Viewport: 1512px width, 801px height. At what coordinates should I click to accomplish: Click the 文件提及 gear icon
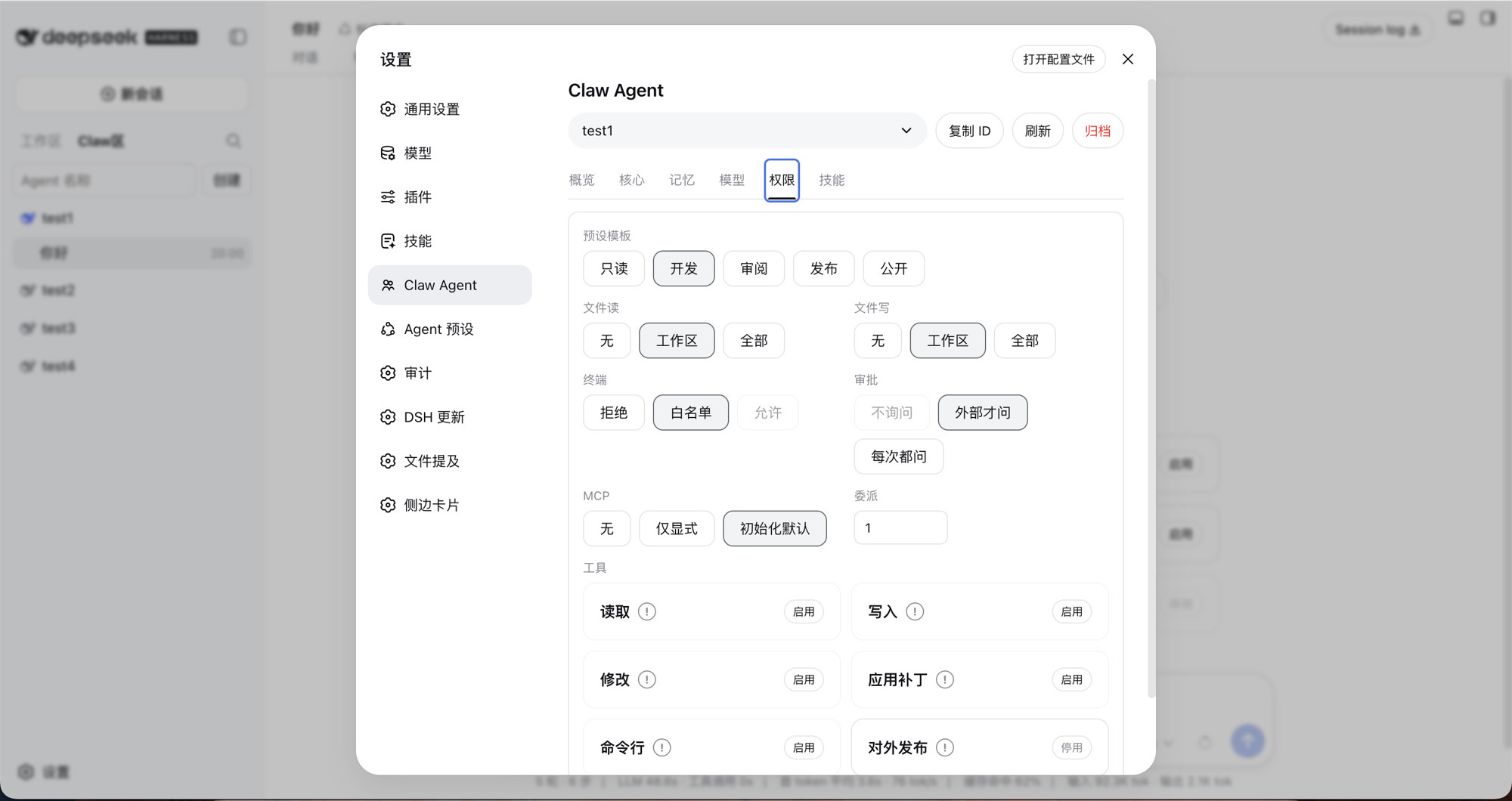pos(388,461)
